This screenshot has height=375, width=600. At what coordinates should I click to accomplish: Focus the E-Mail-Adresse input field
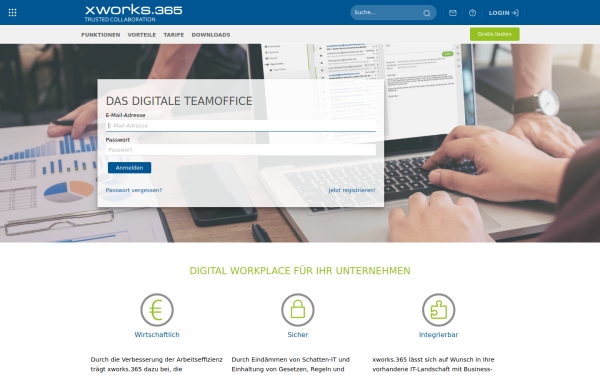(241, 126)
